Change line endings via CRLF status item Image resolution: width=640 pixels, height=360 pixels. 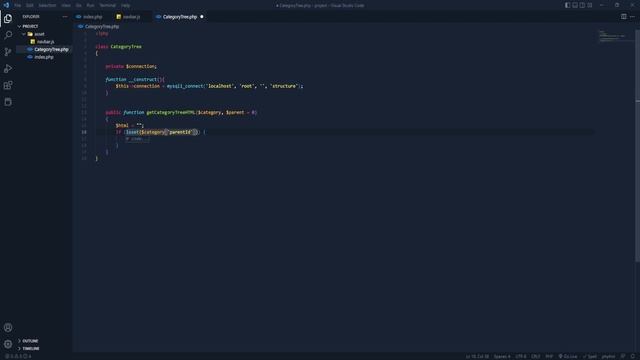[536, 356]
